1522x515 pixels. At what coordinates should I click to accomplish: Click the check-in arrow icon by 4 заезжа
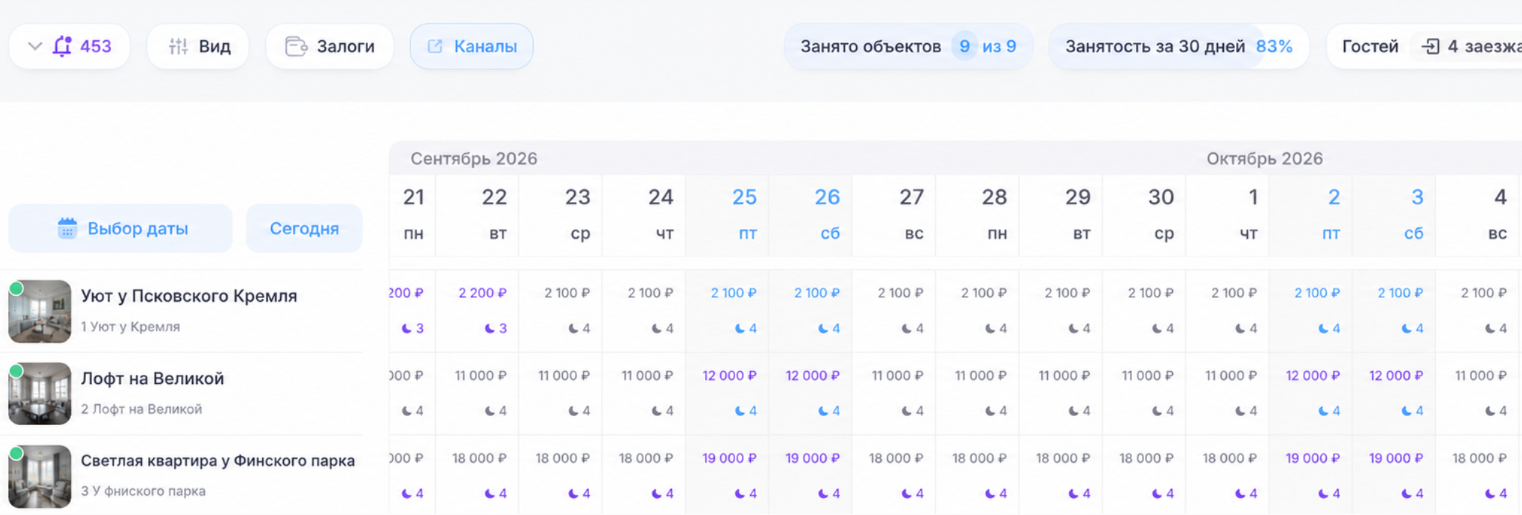[x=1431, y=46]
